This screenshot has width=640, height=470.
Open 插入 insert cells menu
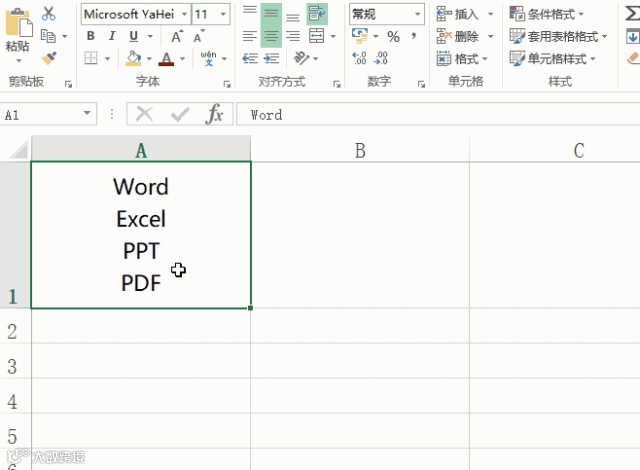pyautogui.click(x=465, y=14)
